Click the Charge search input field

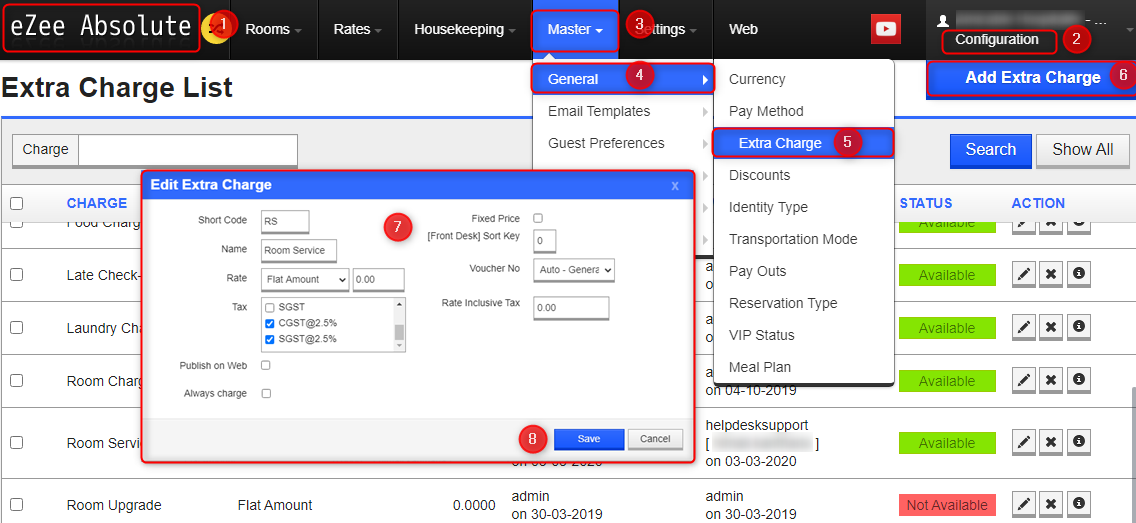pos(188,151)
